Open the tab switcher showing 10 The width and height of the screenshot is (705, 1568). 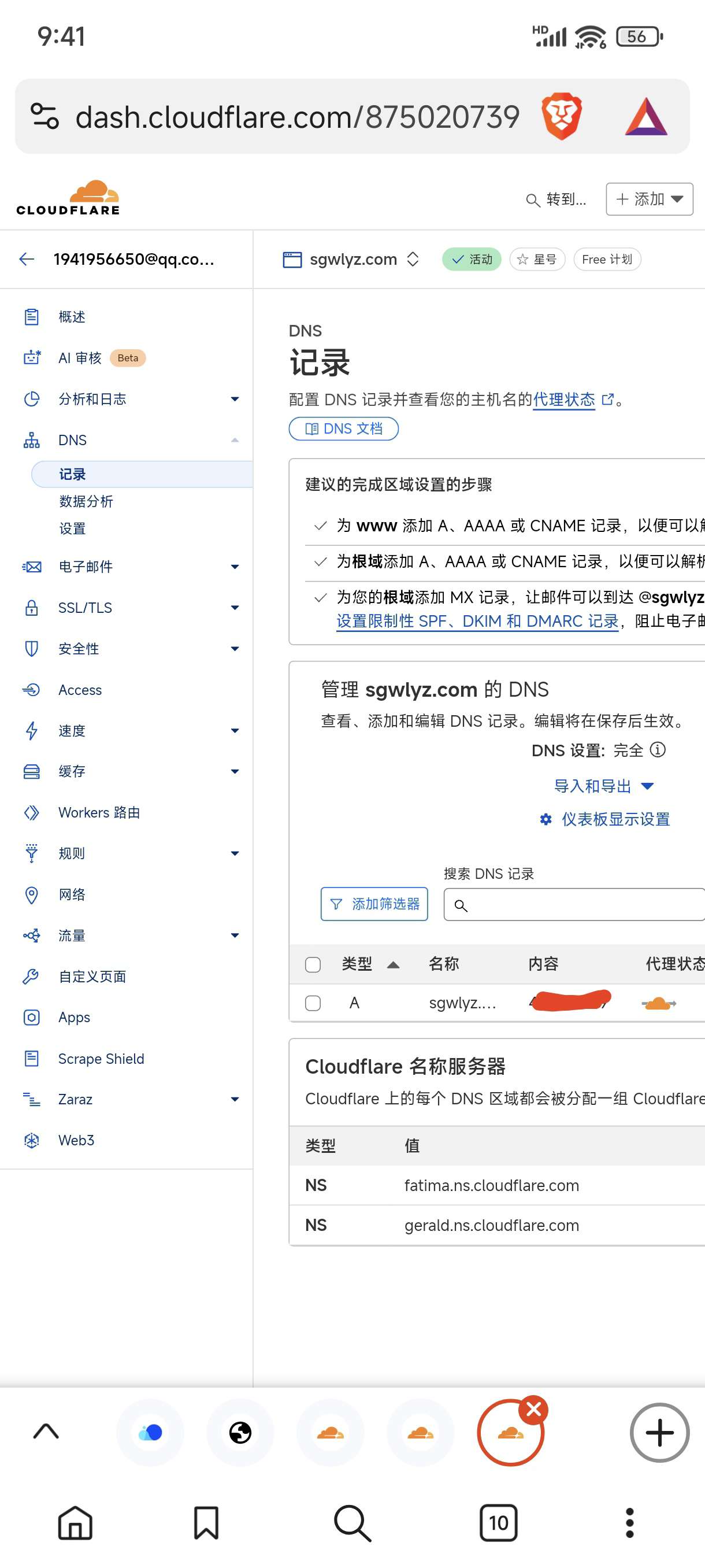(498, 1523)
